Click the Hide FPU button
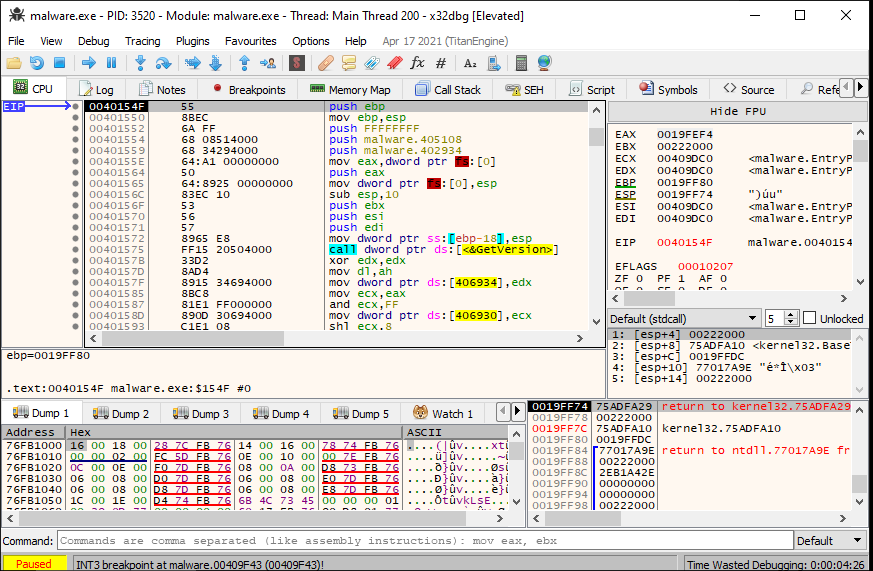 738,111
